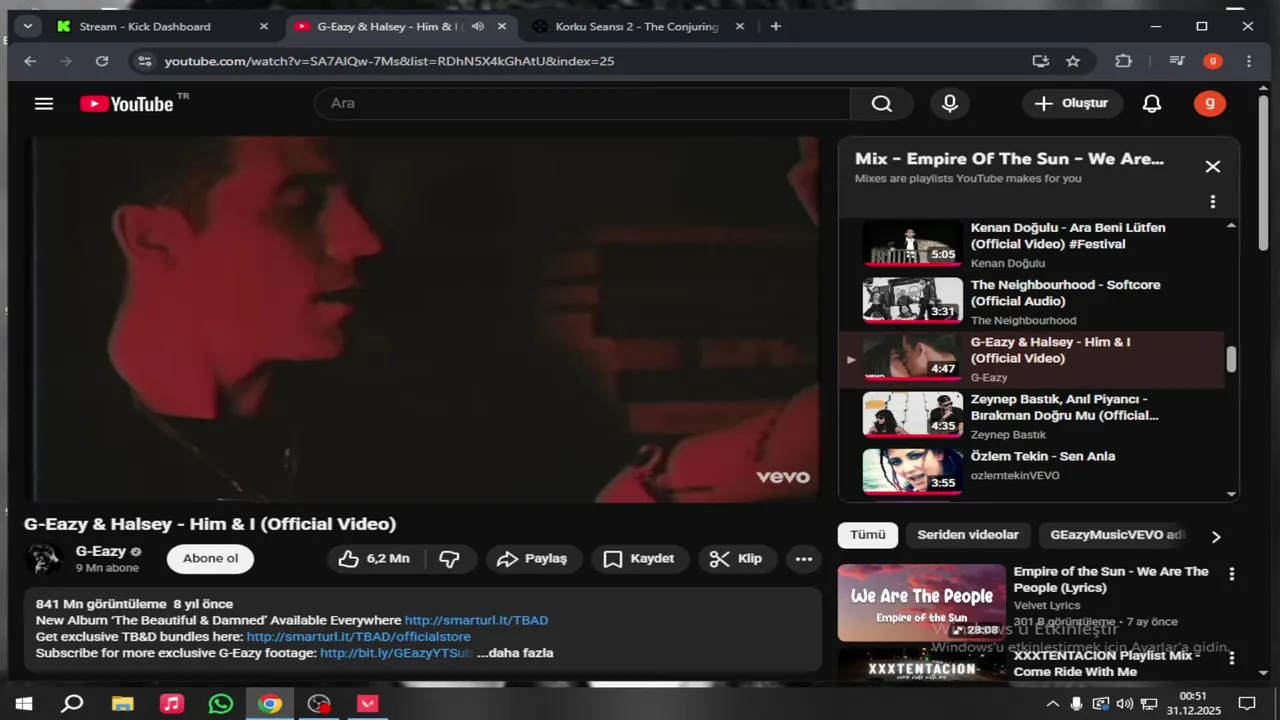1280x720 pixels.
Task: Open WhatsApp from the taskbar
Action: tap(221, 704)
